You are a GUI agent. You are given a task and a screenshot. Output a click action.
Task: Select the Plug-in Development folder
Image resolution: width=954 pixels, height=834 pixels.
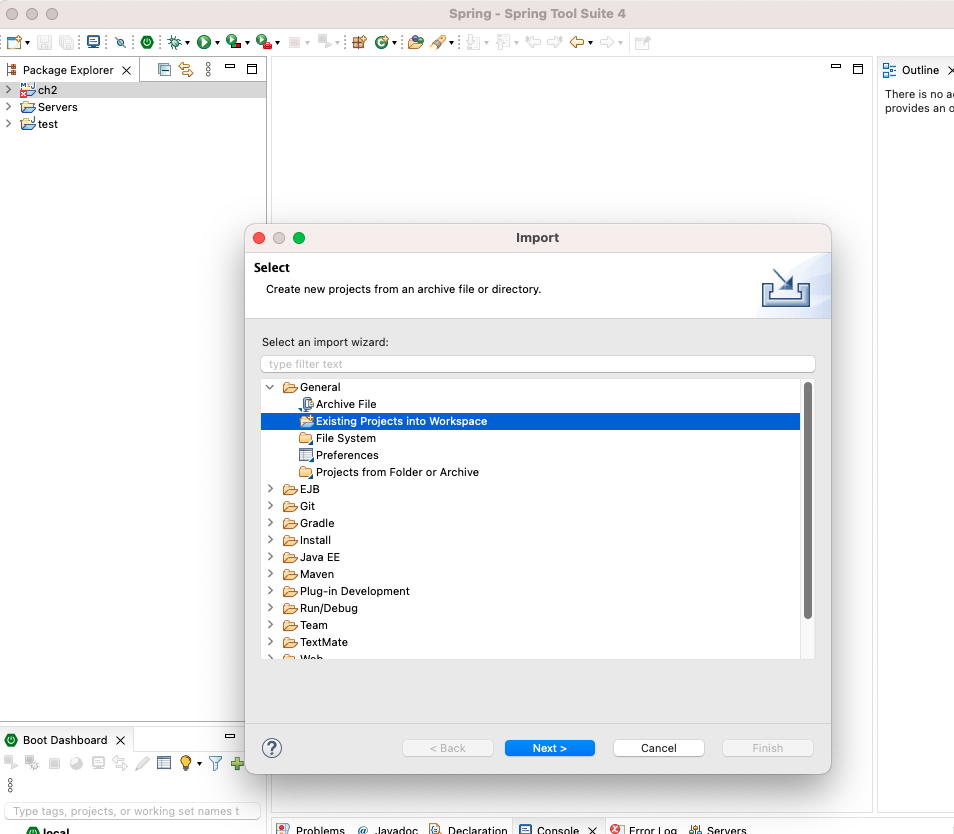coord(354,591)
